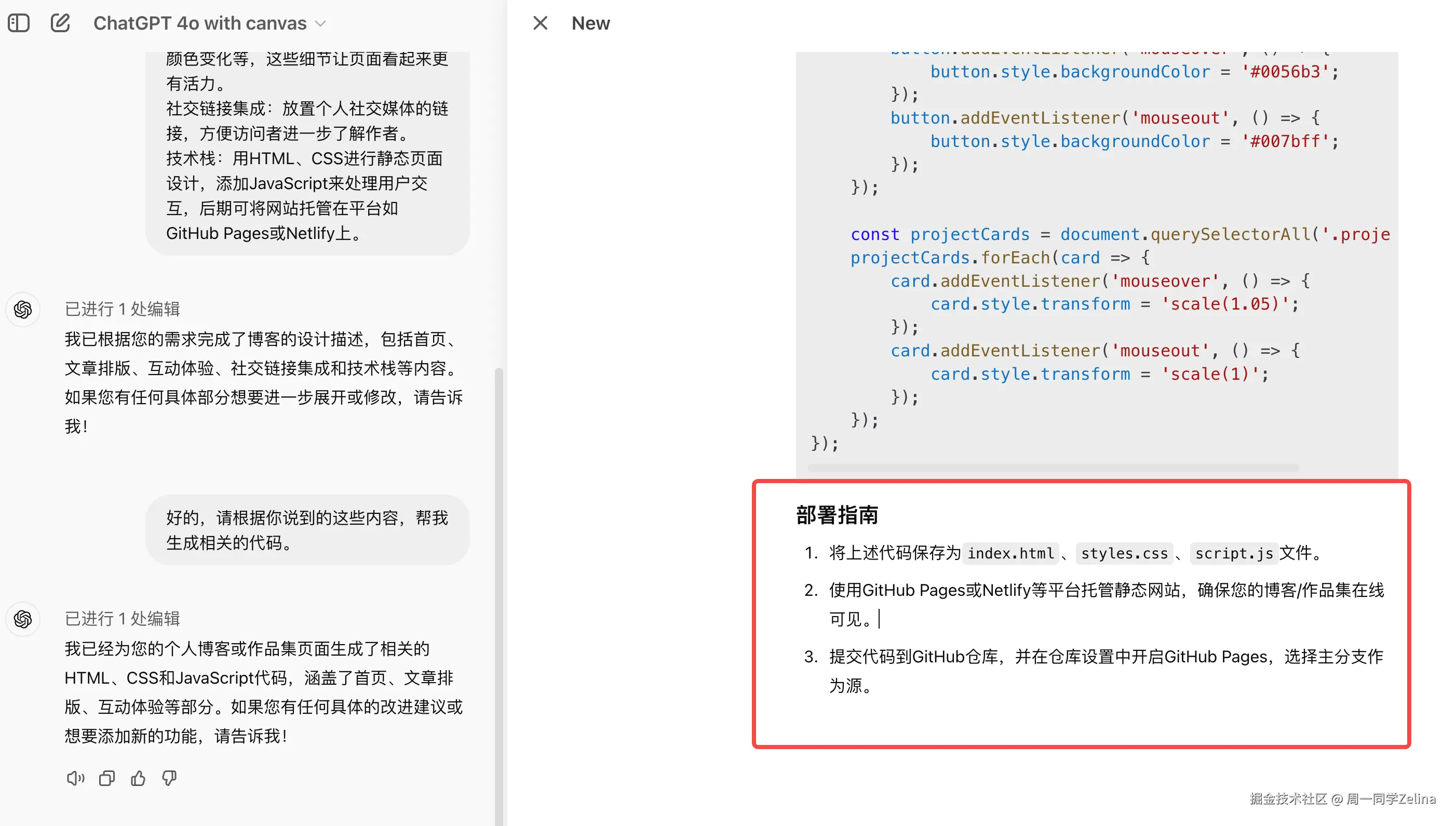Viewport: 1456px width, 826px height.
Task: Open the second "已进行 1 处编辑" label
Action: pos(122,618)
